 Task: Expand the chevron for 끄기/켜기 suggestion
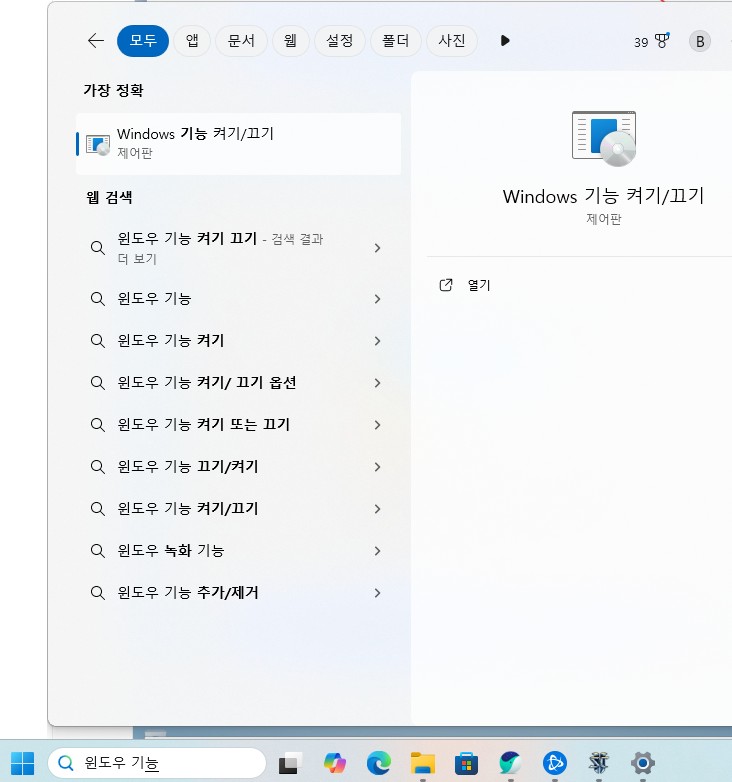point(377,467)
